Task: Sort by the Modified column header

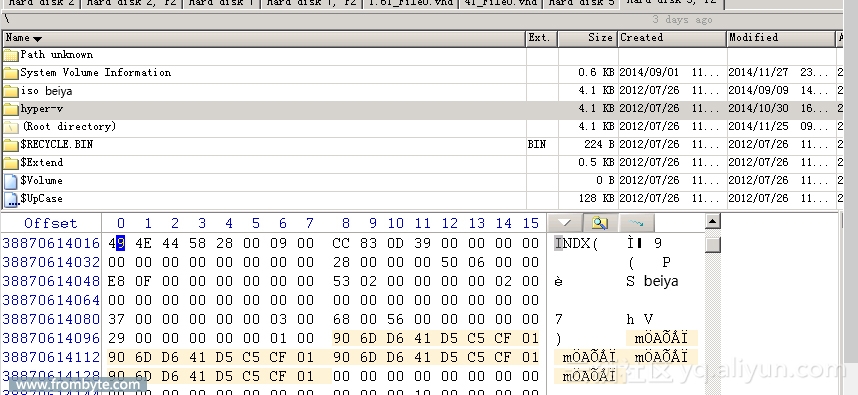Action: 781,38
